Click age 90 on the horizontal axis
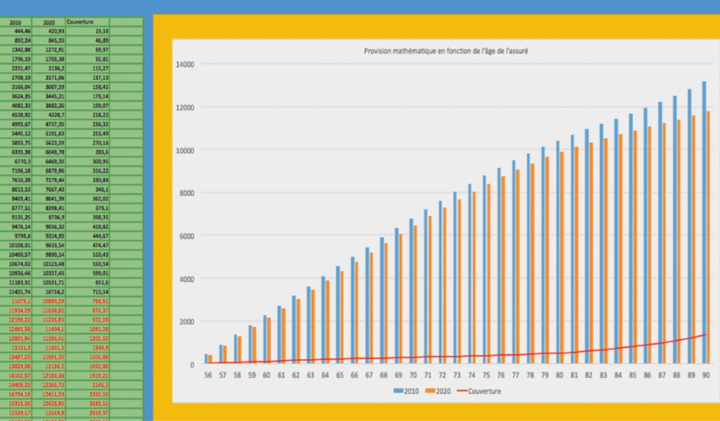This screenshot has height=421, width=720. pyautogui.click(x=706, y=376)
